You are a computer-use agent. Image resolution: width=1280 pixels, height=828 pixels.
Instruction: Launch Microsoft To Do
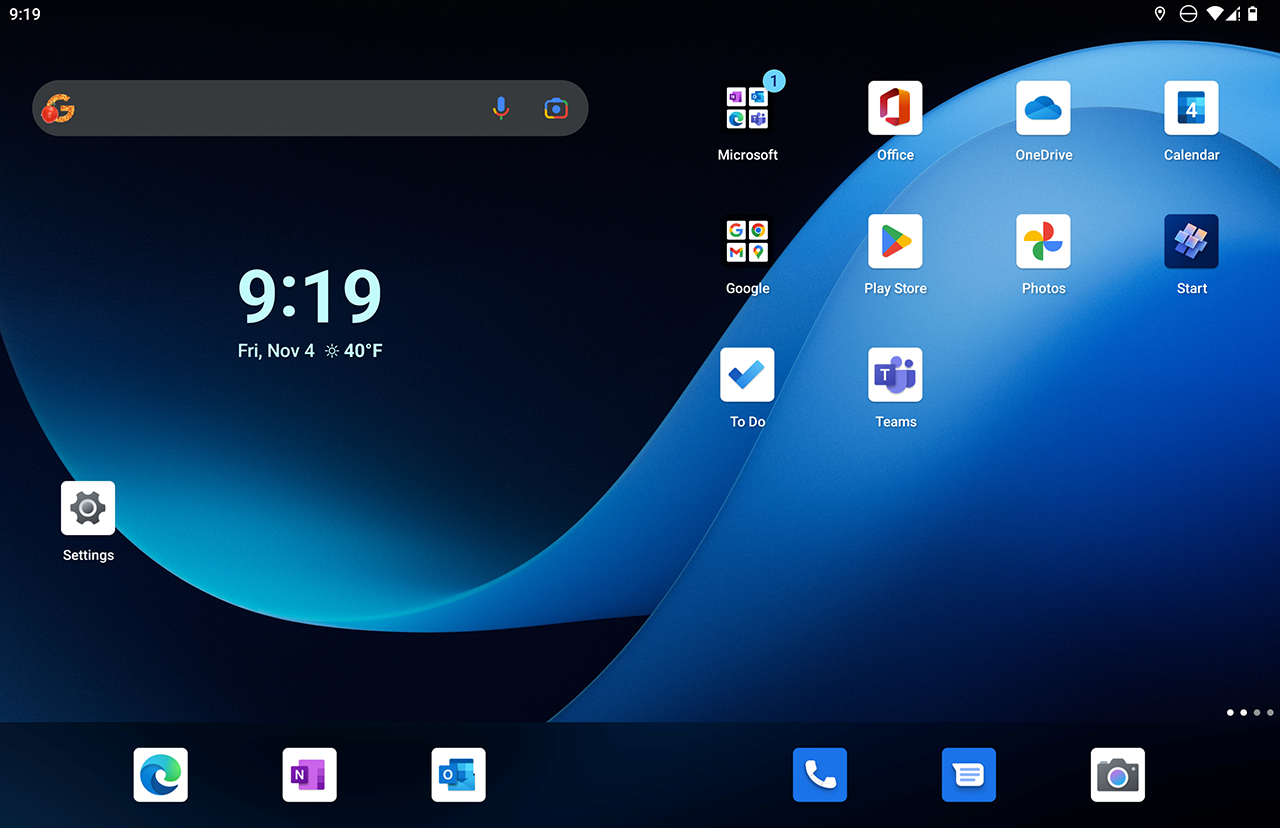(747, 374)
